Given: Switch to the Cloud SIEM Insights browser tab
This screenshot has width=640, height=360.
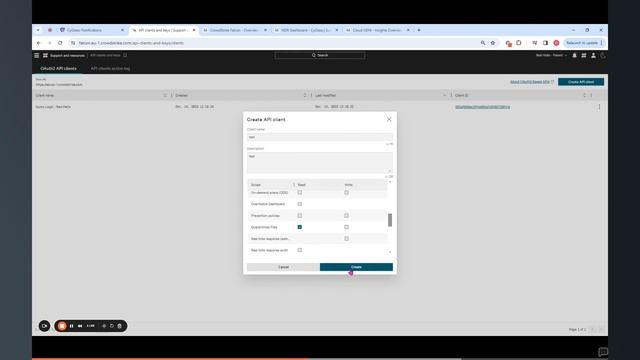Looking at the screenshot, I should pos(378,30).
